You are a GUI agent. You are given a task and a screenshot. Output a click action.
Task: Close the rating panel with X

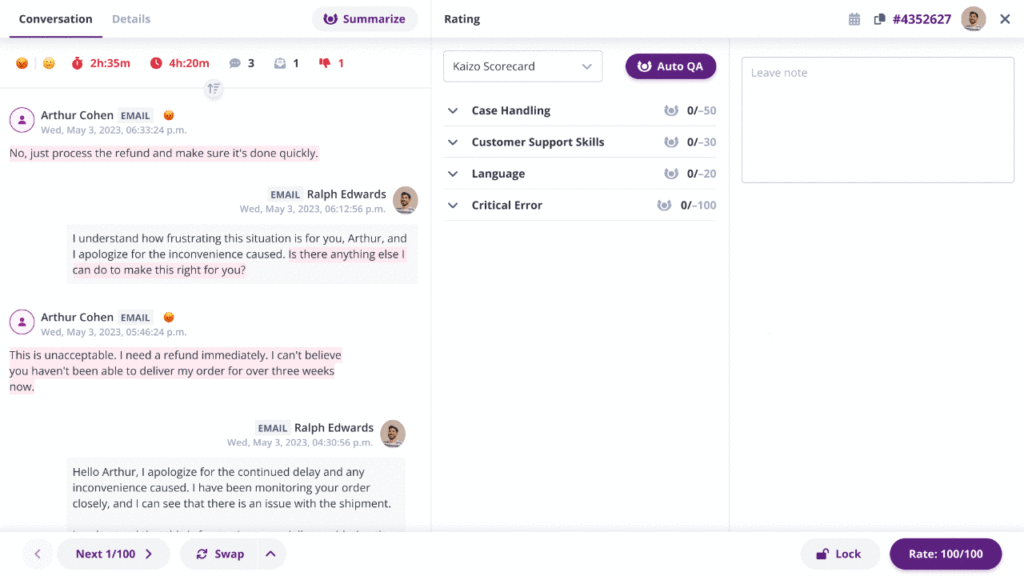point(1004,19)
